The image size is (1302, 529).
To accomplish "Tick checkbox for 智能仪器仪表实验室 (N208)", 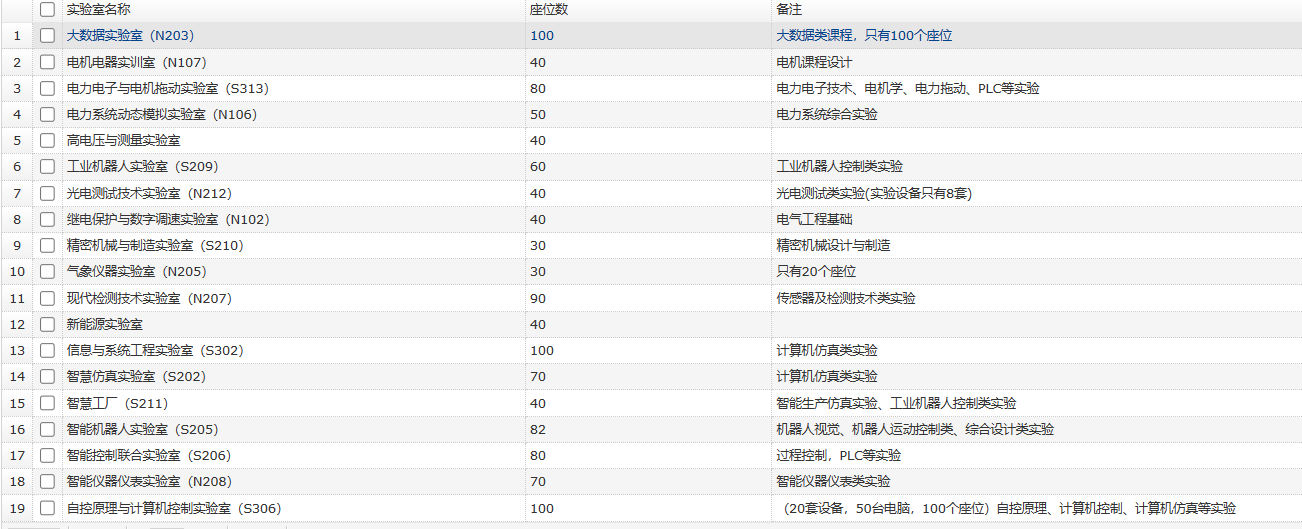I will (47, 482).
